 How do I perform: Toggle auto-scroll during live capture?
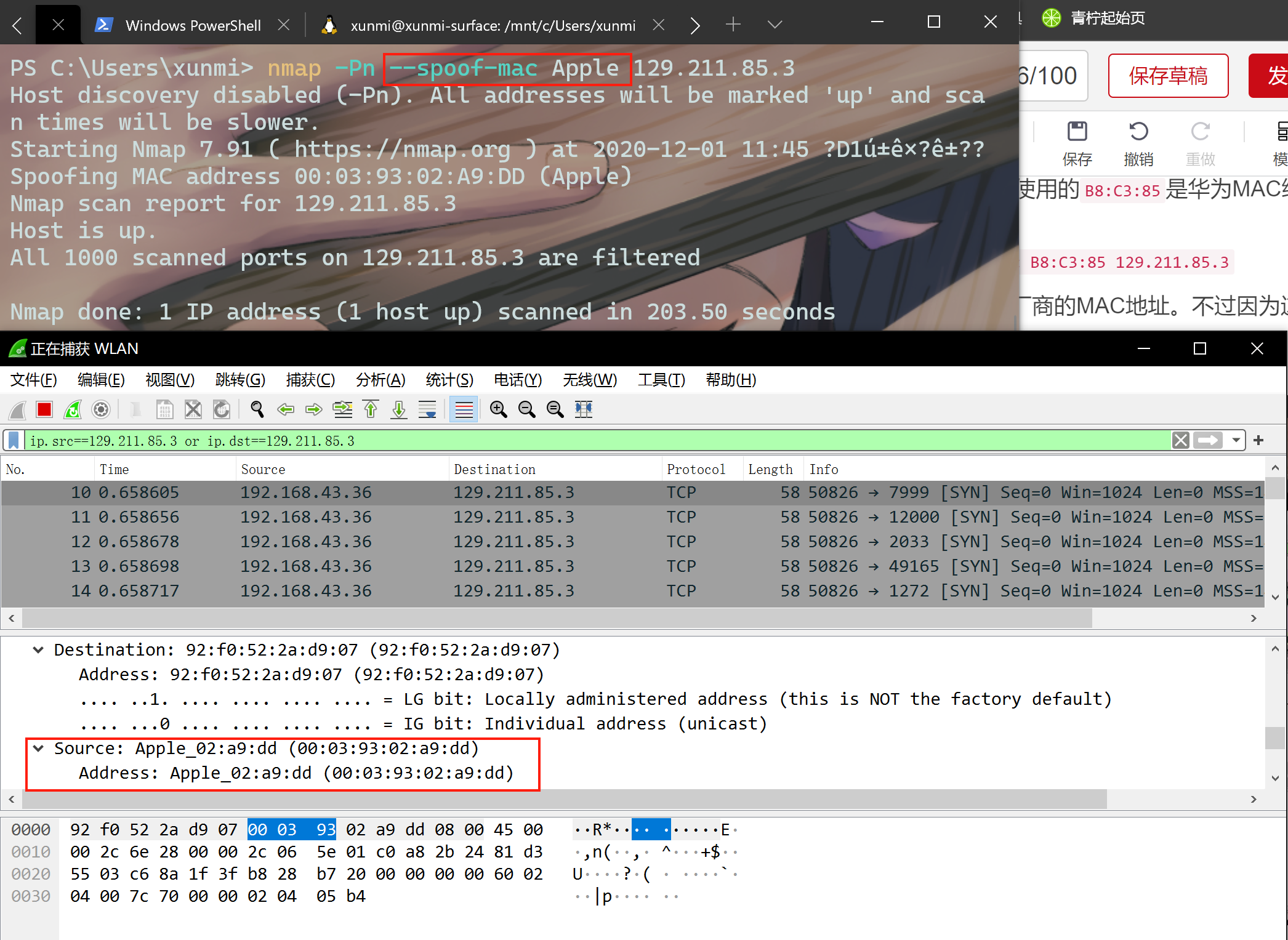coord(427,409)
